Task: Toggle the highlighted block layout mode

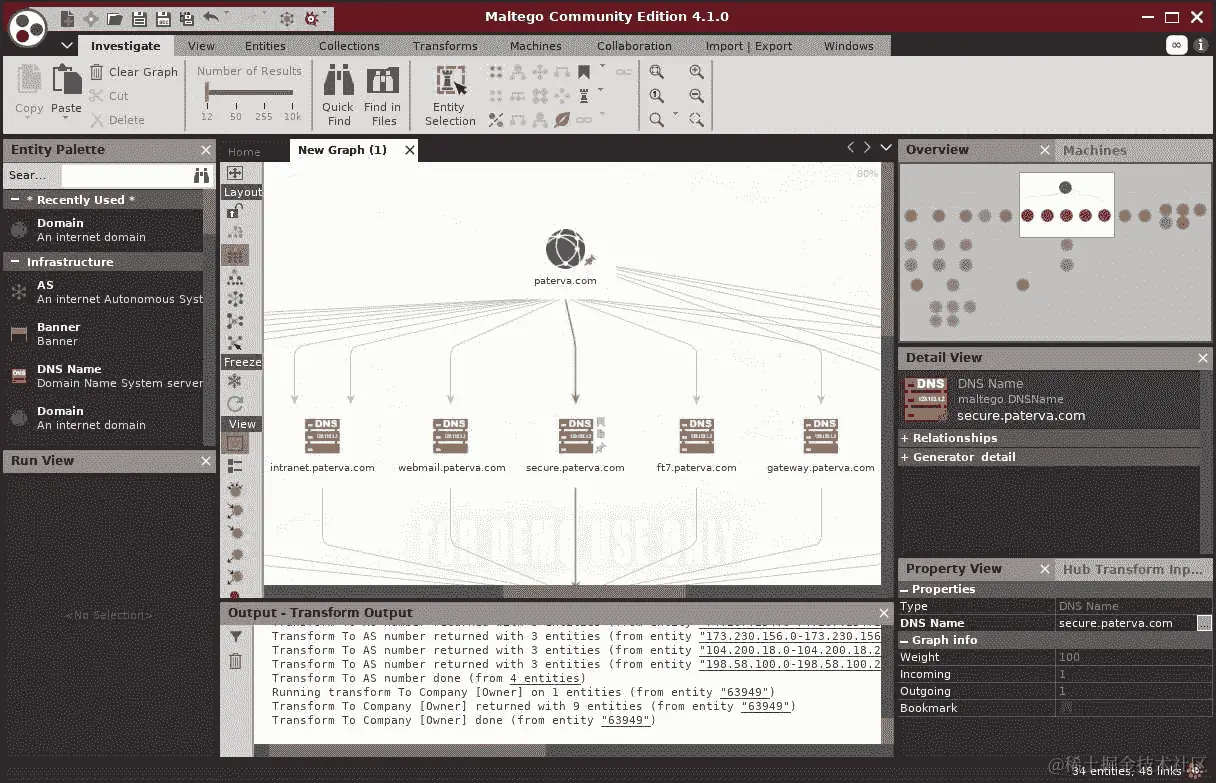Action: pyautogui.click(x=235, y=255)
